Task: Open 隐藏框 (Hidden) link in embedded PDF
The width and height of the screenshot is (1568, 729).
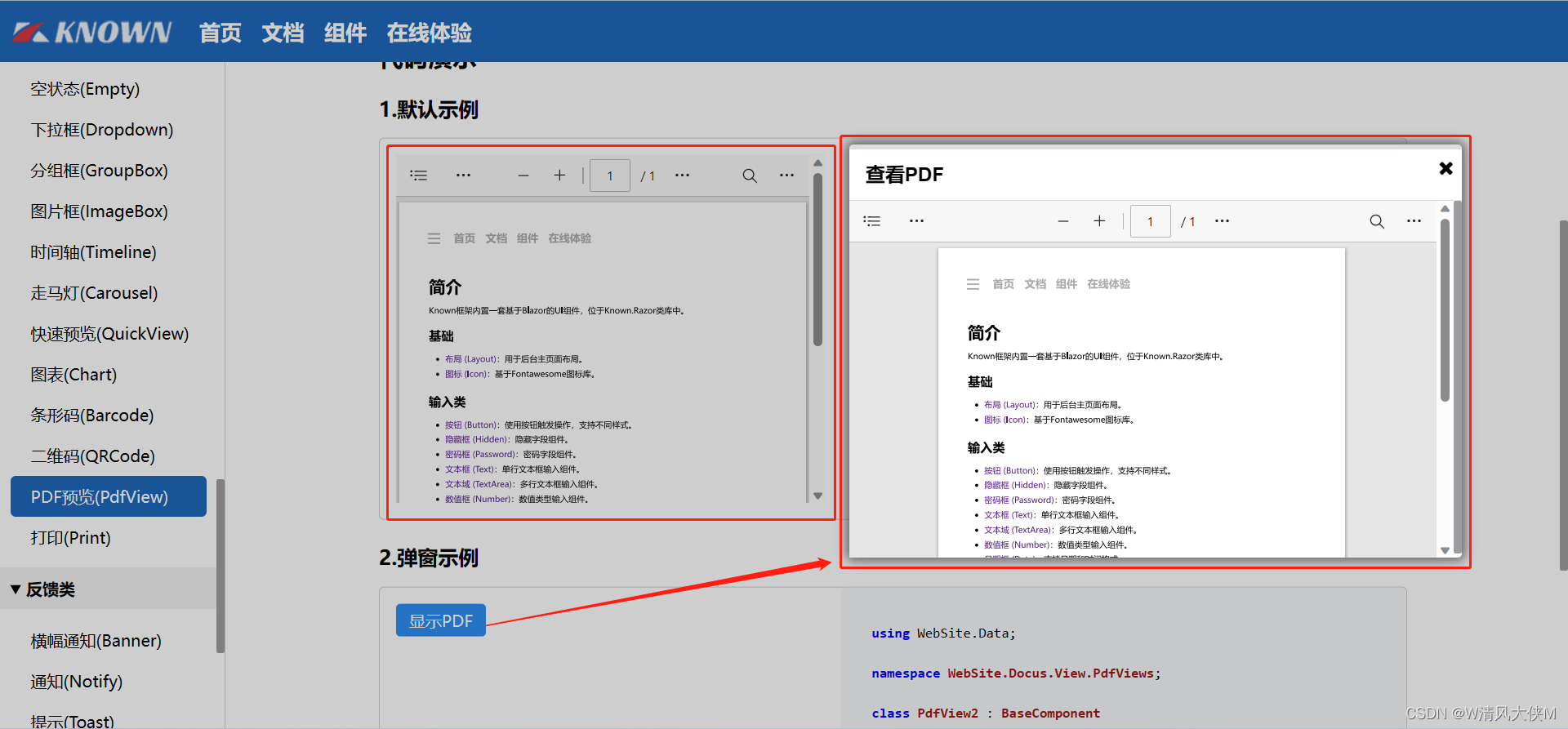Action: (478, 439)
